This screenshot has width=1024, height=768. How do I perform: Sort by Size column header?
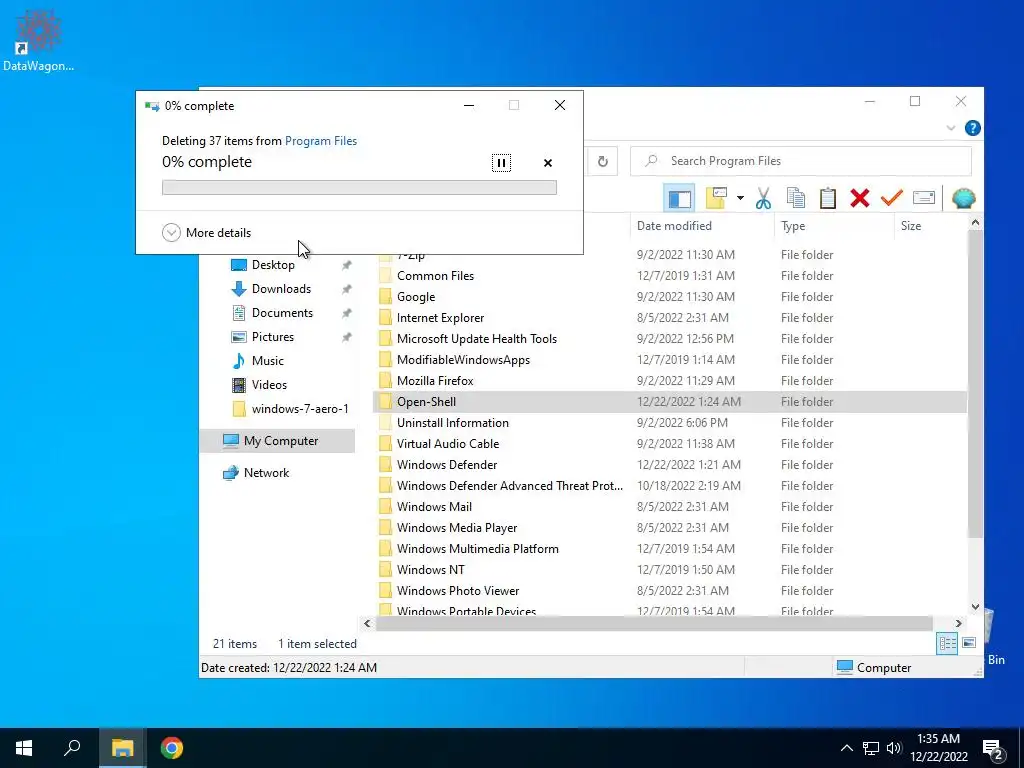coord(910,226)
